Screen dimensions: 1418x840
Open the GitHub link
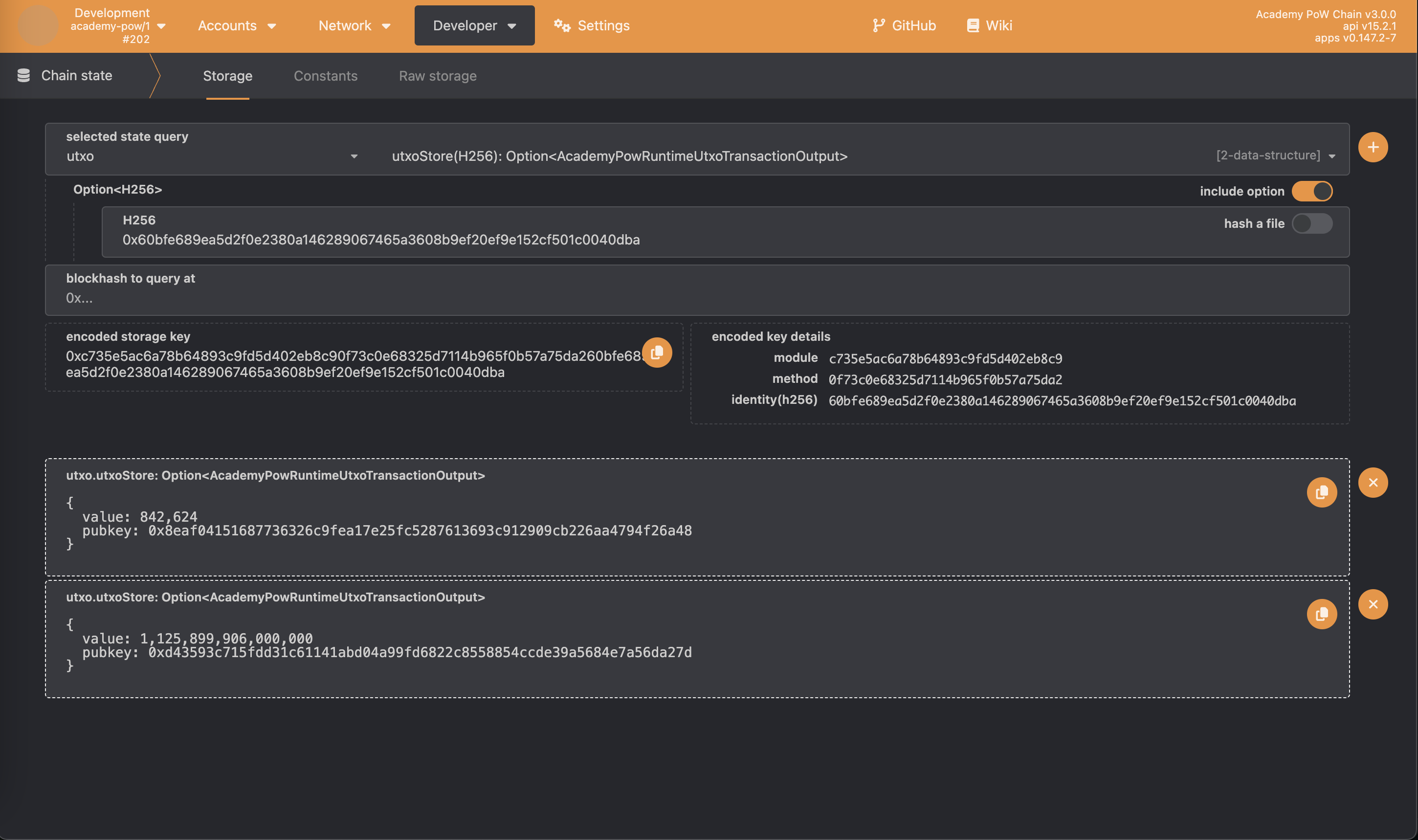[904, 25]
